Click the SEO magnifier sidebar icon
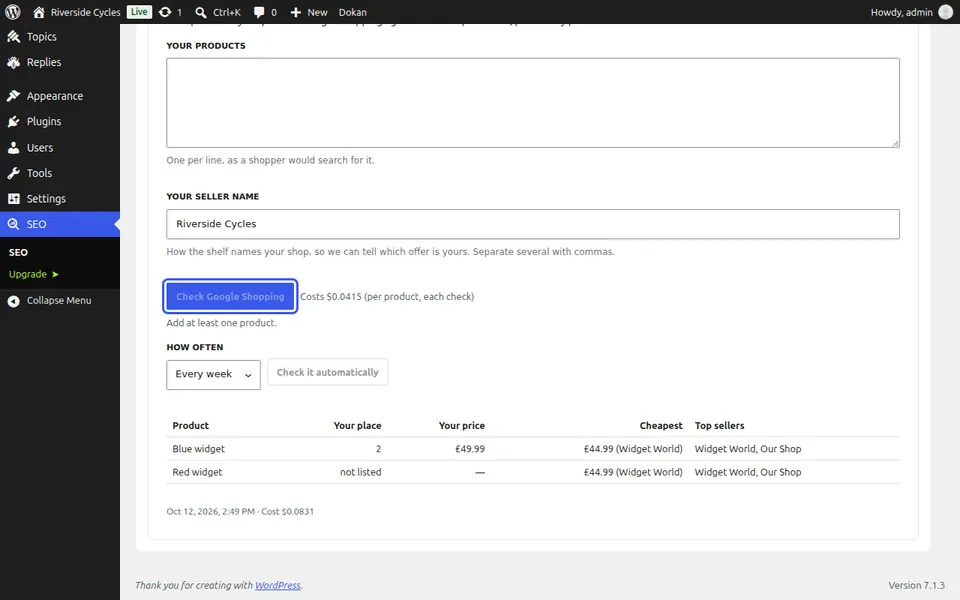Viewport: 960px width, 600px height. point(13,224)
